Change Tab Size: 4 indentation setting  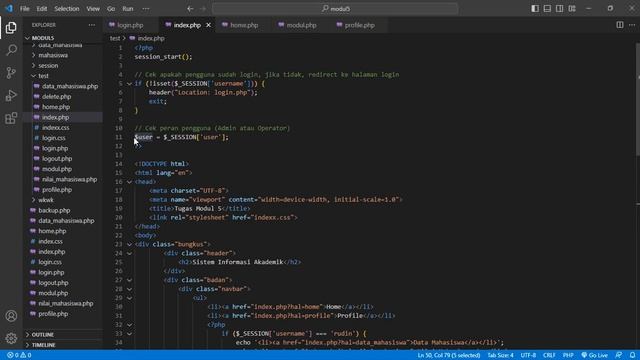pos(500,355)
